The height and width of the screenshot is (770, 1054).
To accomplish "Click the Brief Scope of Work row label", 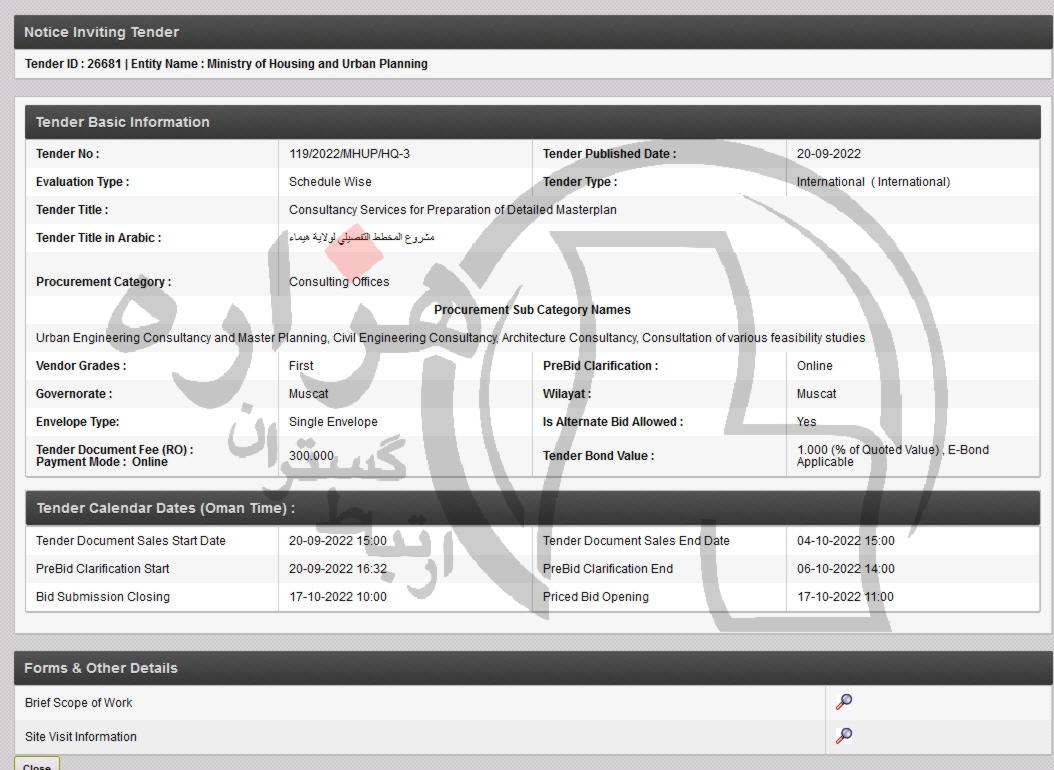I will pyautogui.click(x=78, y=703).
